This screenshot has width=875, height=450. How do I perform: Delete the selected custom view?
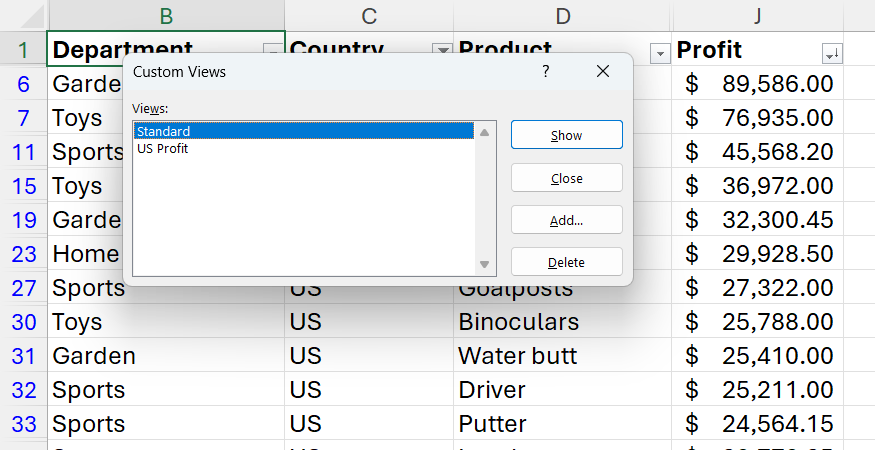[x=566, y=262]
